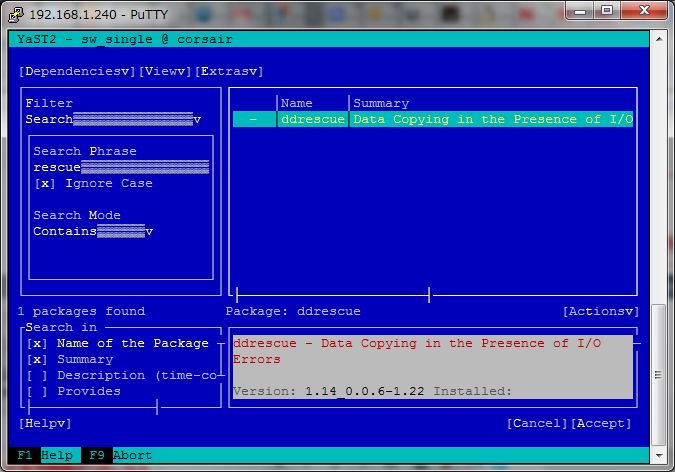Click the PuTTY scrollbar up arrow
The height and width of the screenshot is (472, 675).
pyautogui.click(x=659, y=39)
